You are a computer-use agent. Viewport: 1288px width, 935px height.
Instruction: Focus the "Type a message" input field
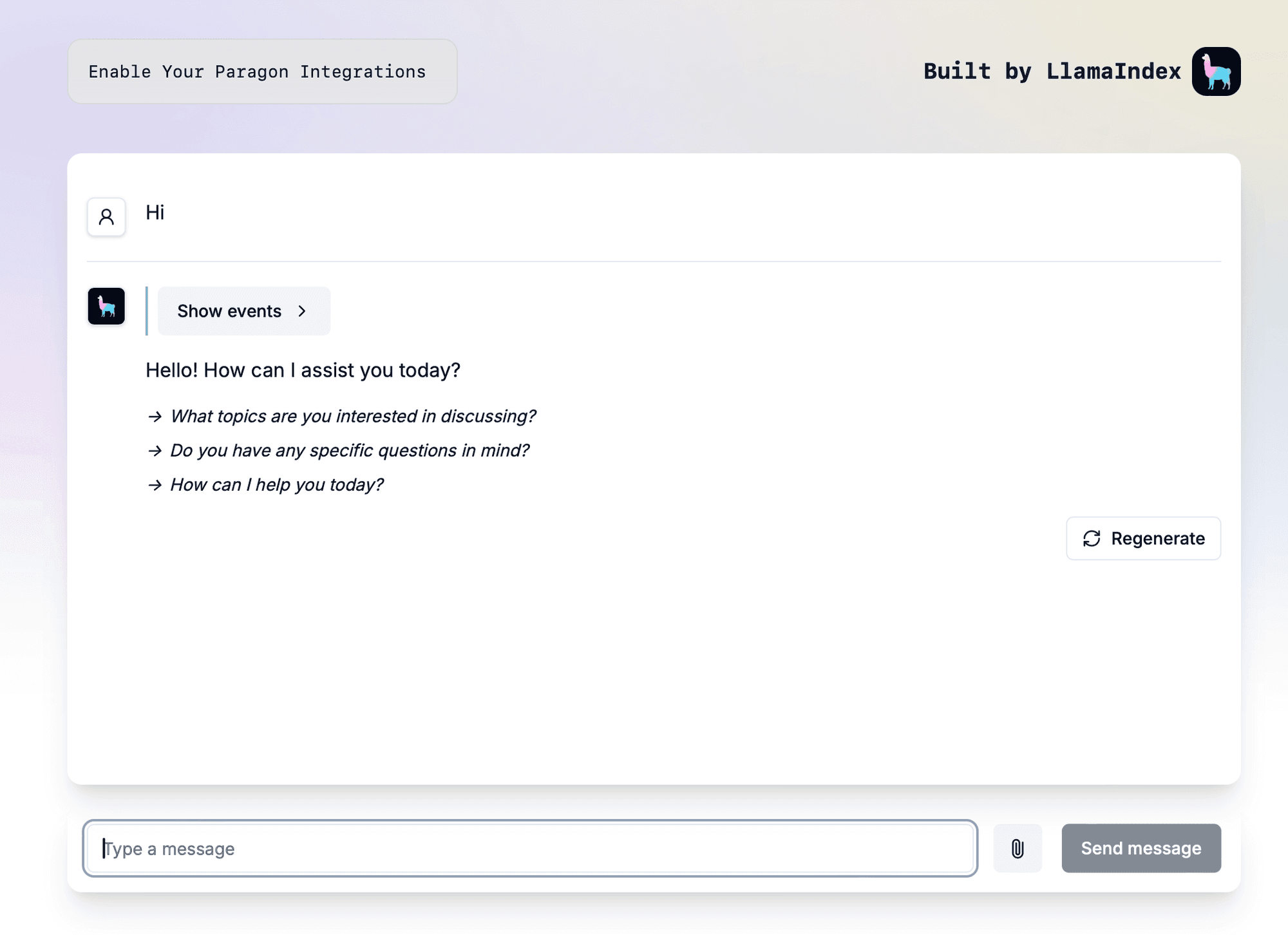[x=529, y=849]
